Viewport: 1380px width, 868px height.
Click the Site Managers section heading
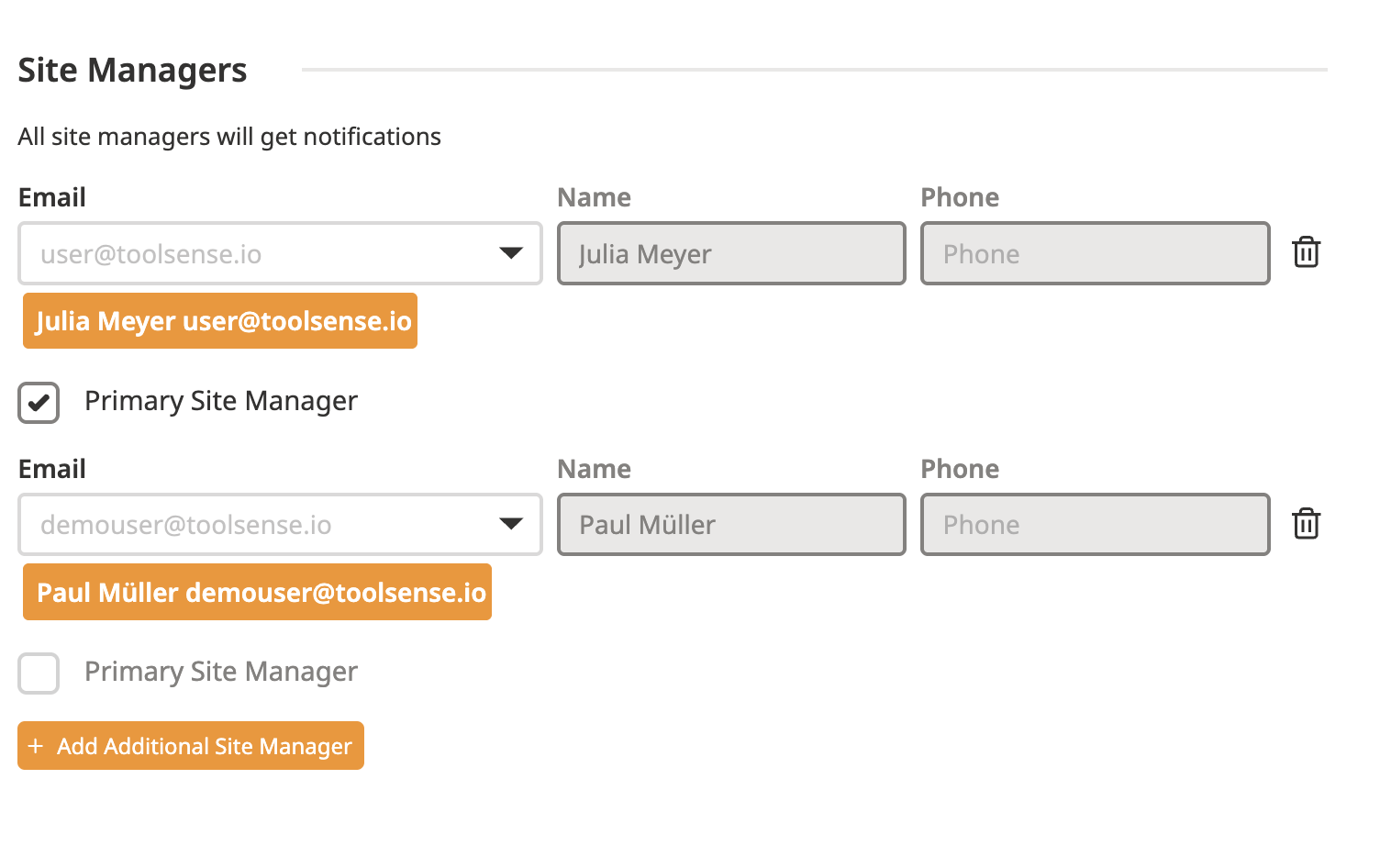pyautogui.click(x=132, y=71)
